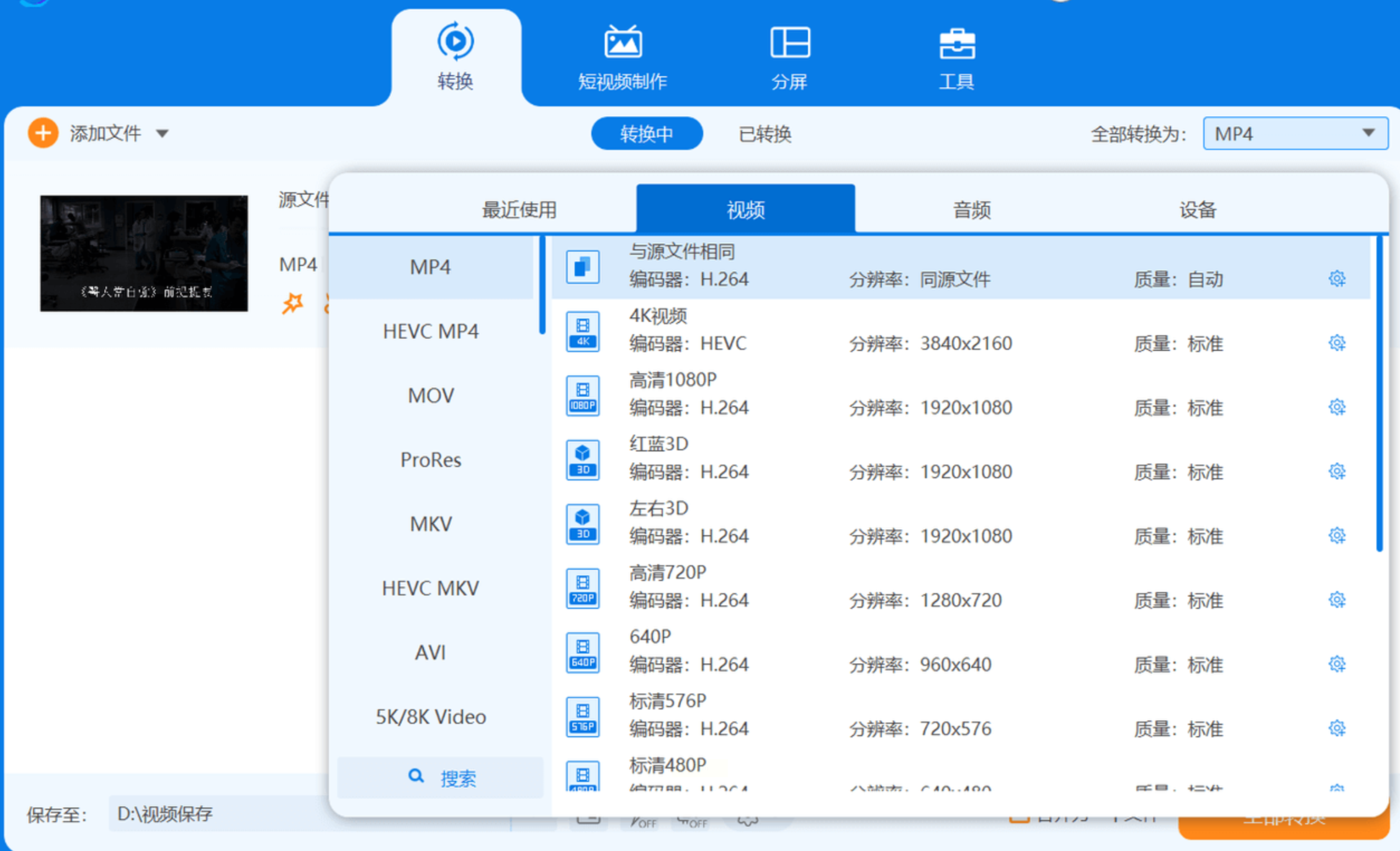The width and height of the screenshot is (1400, 851).
Task: Open the 全部转换为 MP4 format dropdown
Action: point(1295,133)
